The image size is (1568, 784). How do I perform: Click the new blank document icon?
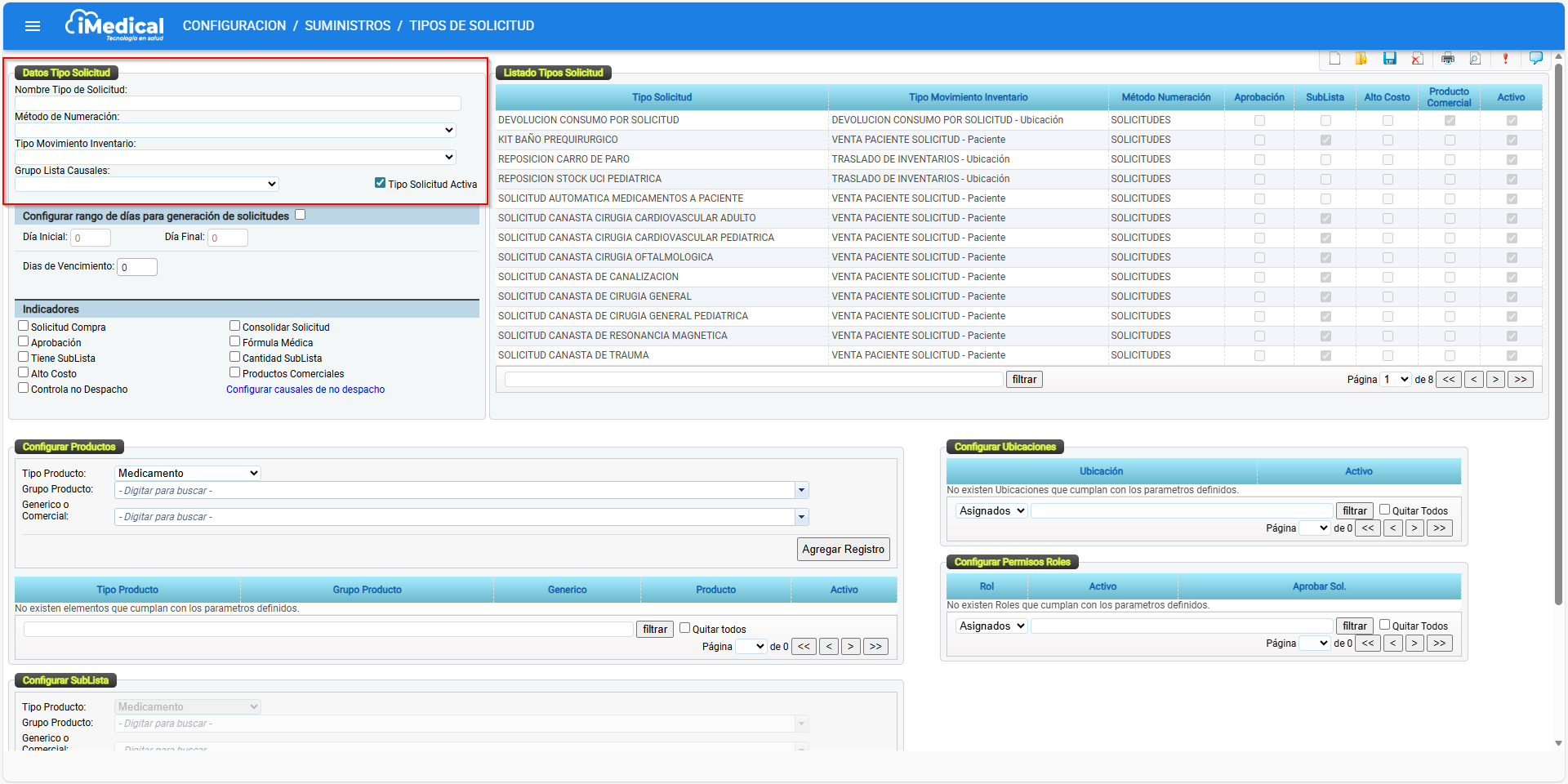click(1334, 58)
